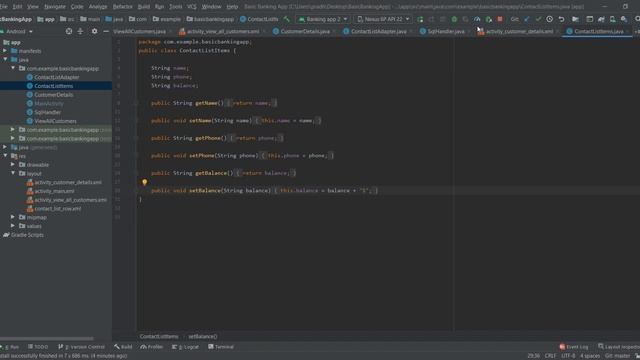The height and width of the screenshot is (360, 640).
Task: Open the TODO tool window
Action: click(38, 347)
